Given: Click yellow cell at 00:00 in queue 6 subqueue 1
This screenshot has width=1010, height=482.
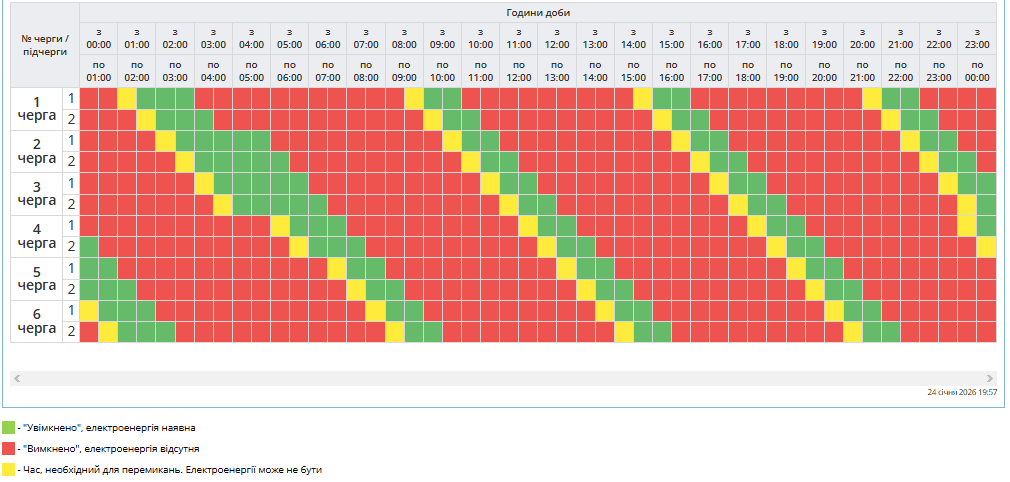Looking at the screenshot, I should [x=89, y=310].
